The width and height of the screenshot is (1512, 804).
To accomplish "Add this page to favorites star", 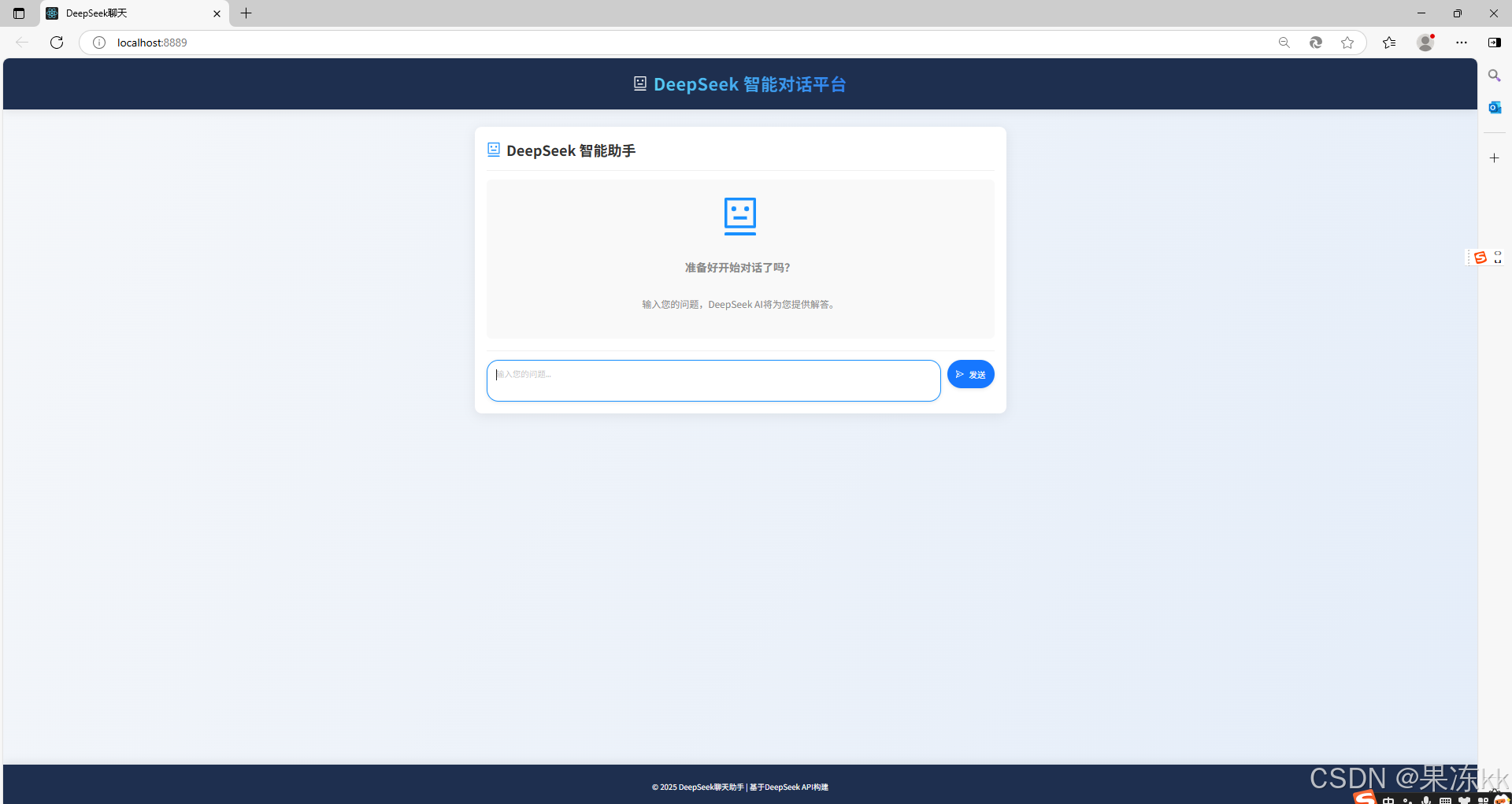I will pyautogui.click(x=1347, y=43).
